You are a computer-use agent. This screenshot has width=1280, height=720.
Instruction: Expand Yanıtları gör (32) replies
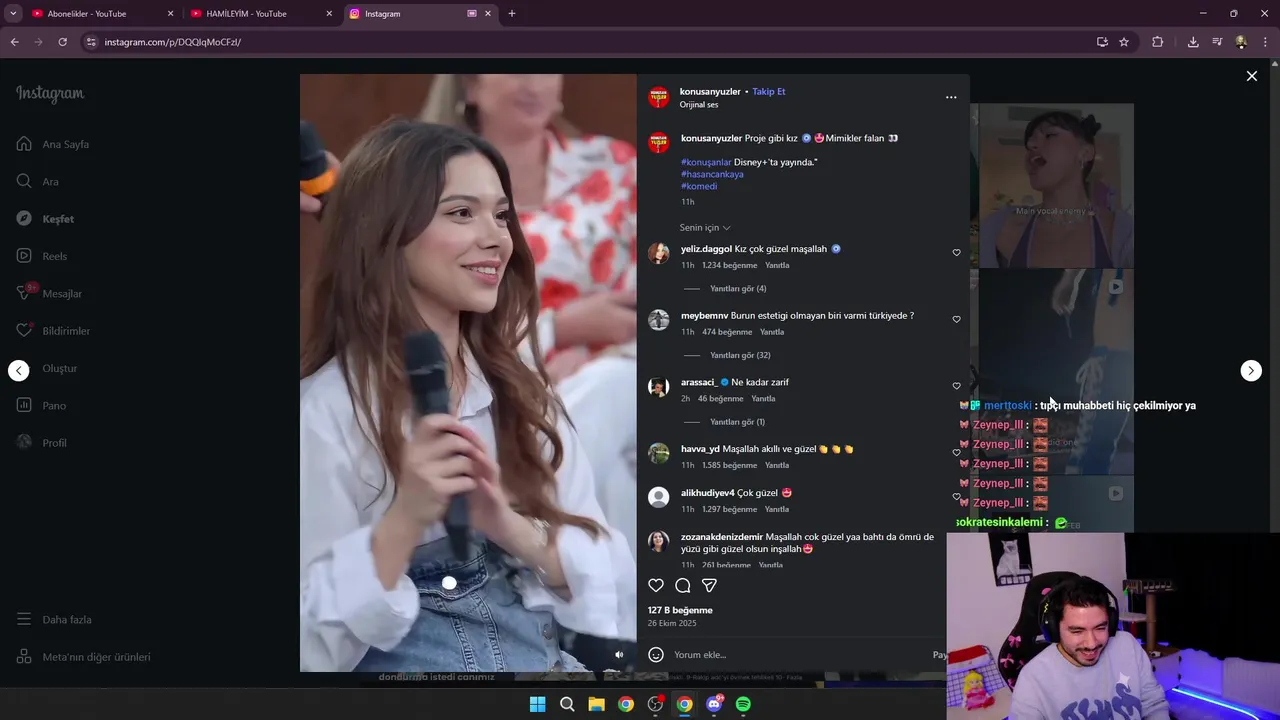(740, 355)
